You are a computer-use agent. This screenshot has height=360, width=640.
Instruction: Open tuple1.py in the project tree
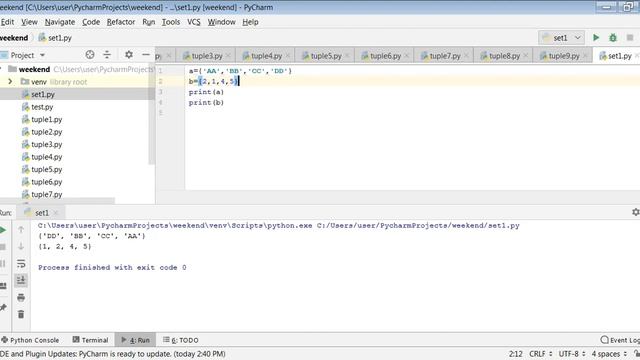47,120
